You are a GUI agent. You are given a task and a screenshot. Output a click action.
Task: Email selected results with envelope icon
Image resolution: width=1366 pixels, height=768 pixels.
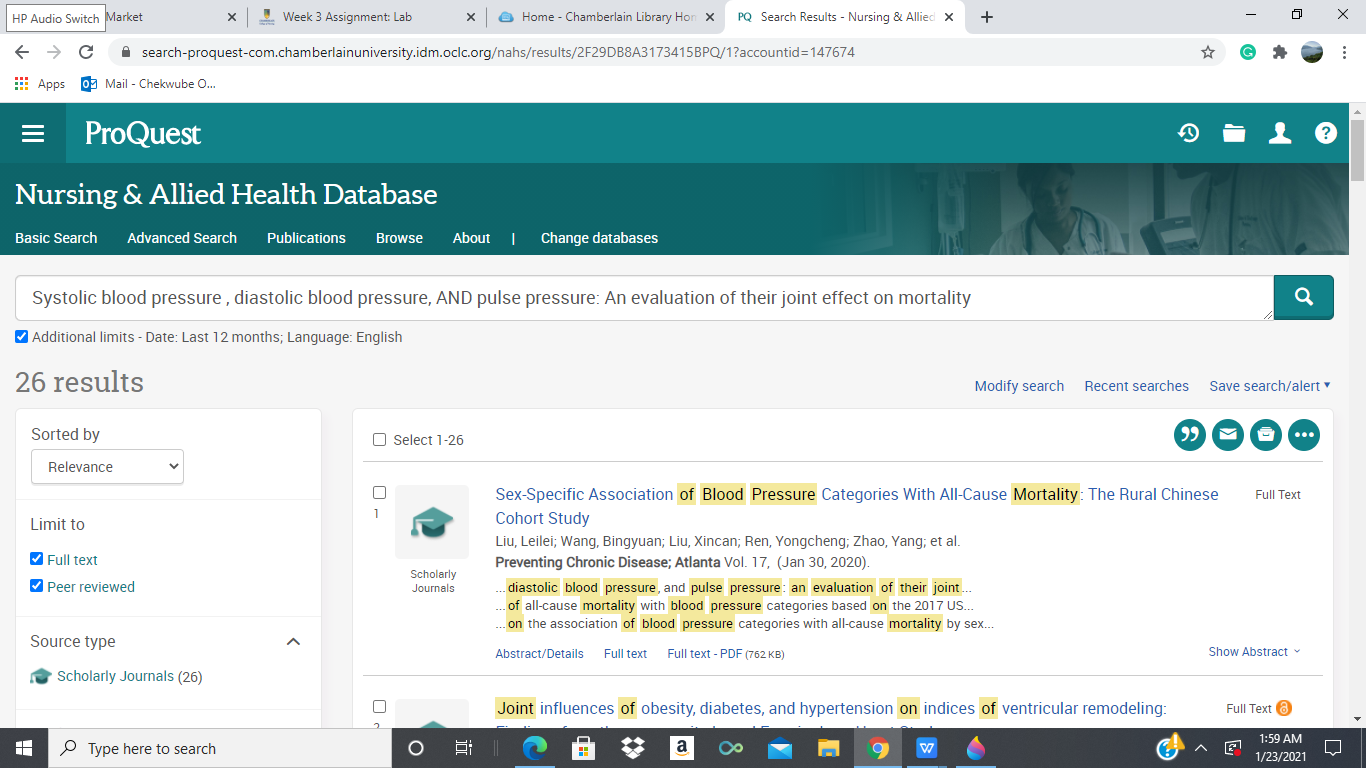click(x=1228, y=435)
